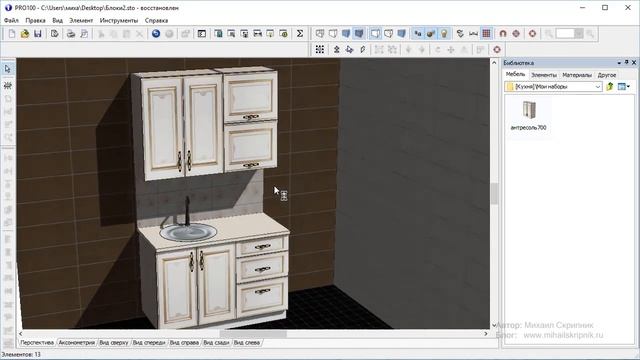Toggle semi-transparency display option icon

(x=389, y=34)
